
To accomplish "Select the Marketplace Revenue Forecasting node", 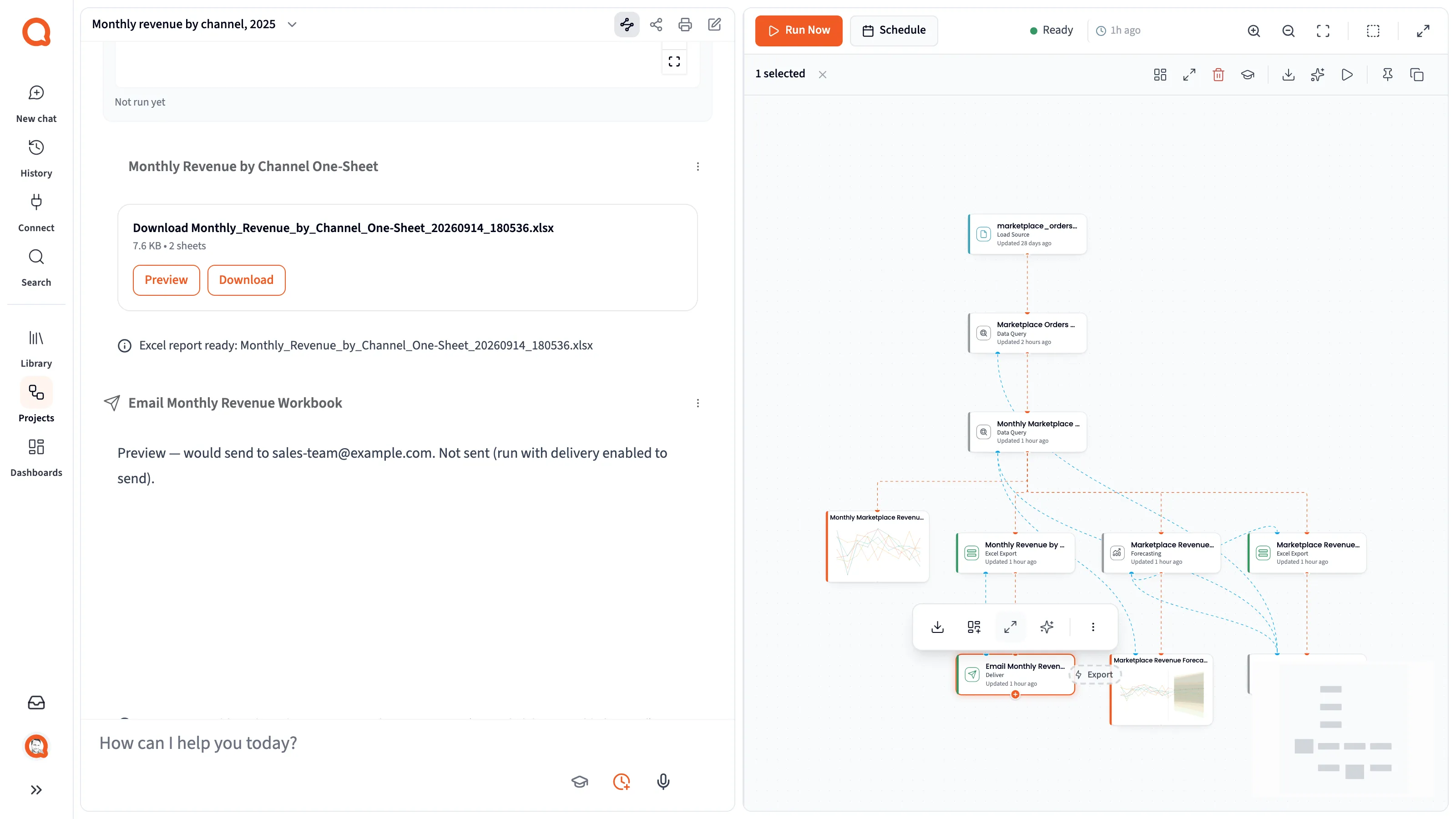I will click(1161, 553).
